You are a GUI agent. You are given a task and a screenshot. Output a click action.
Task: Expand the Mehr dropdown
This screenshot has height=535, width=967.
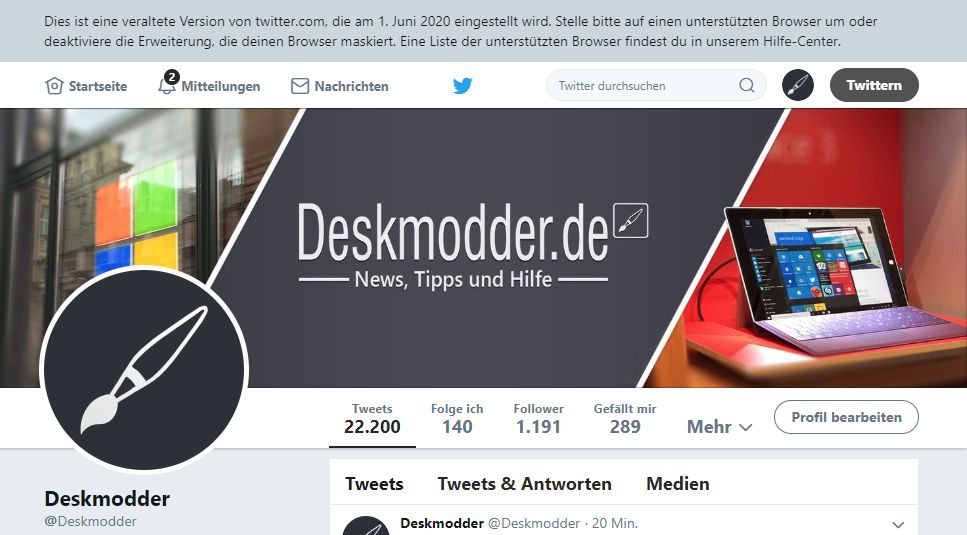(x=719, y=427)
